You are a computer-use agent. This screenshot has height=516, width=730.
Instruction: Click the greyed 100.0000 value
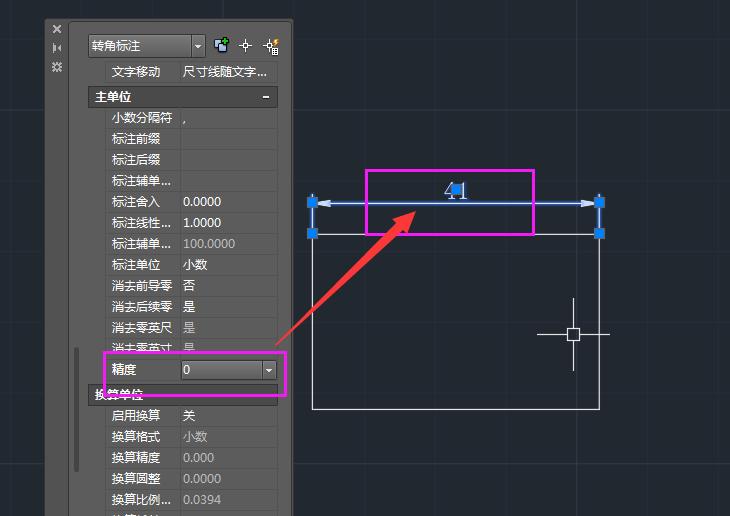coord(209,244)
